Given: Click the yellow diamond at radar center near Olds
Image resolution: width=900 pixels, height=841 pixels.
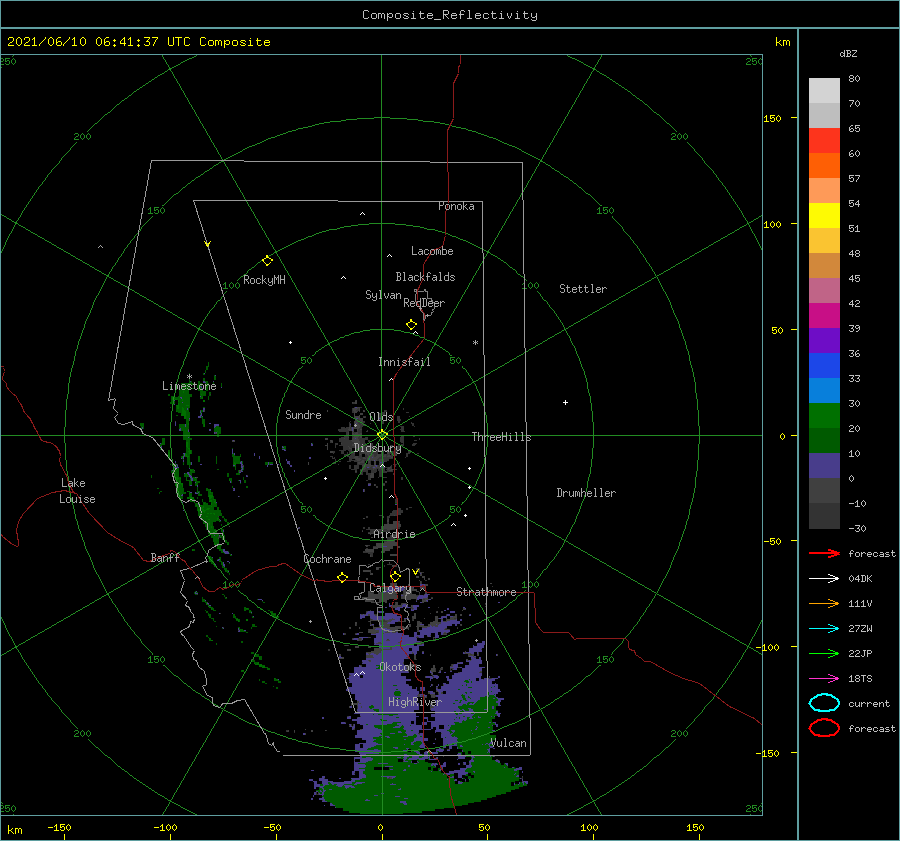Looking at the screenshot, I should pyautogui.click(x=382, y=435).
